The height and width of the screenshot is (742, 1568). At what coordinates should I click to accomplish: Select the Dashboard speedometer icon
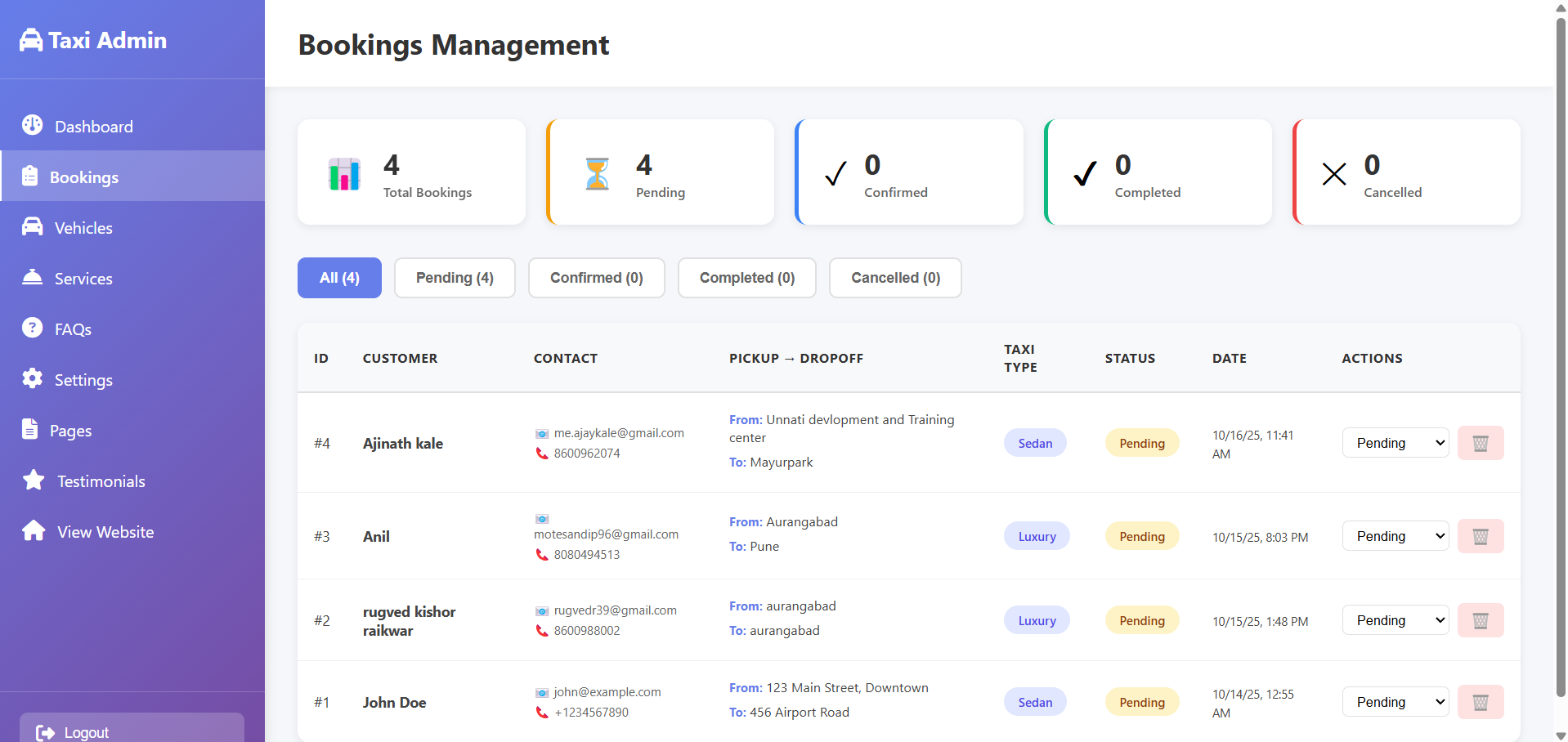(x=33, y=125)
